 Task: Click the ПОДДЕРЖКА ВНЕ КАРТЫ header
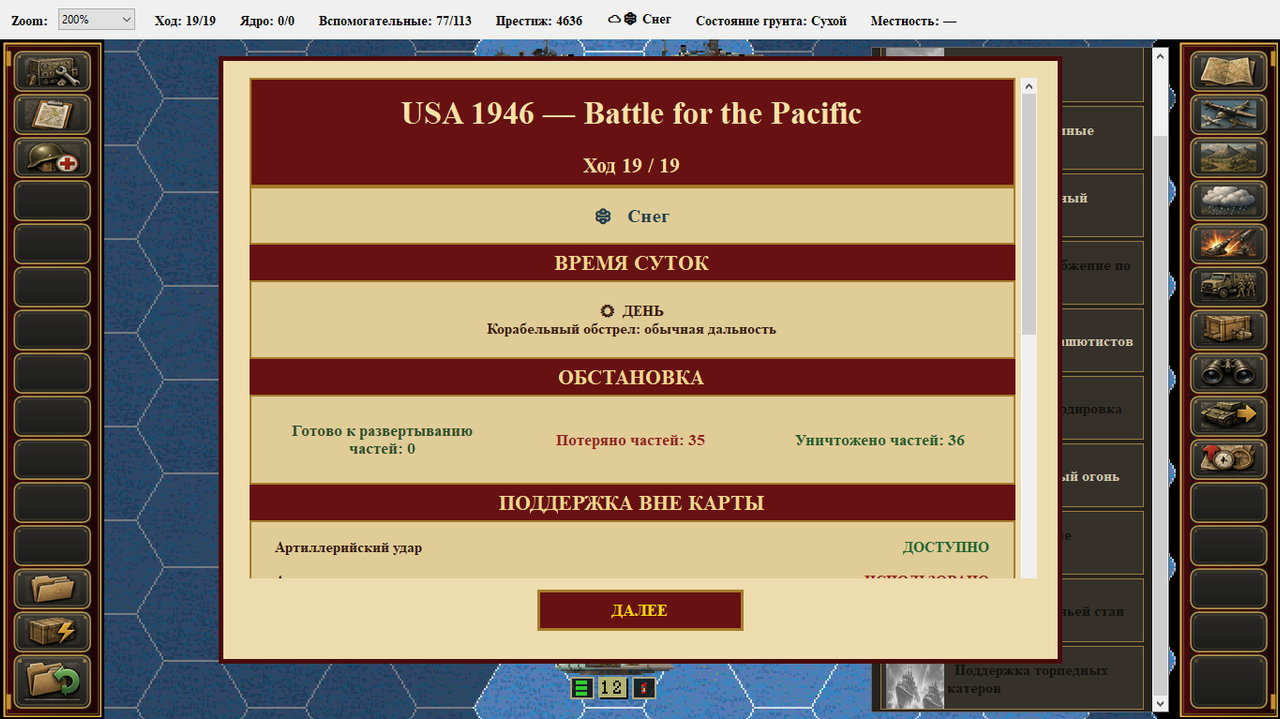[632, 503]
